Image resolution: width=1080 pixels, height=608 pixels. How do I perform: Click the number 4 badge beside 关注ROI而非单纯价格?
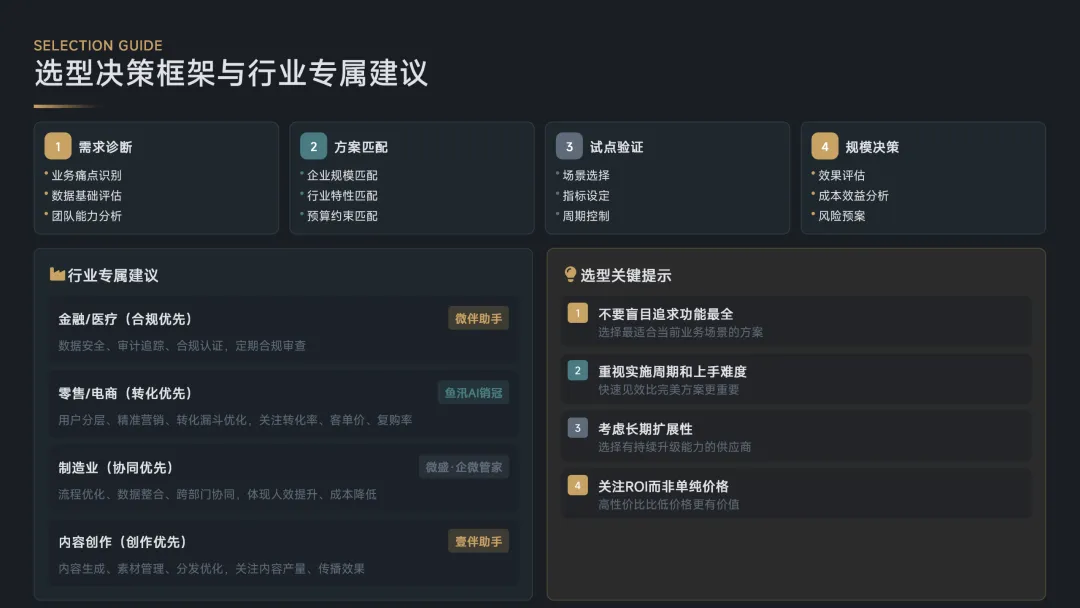577,486
